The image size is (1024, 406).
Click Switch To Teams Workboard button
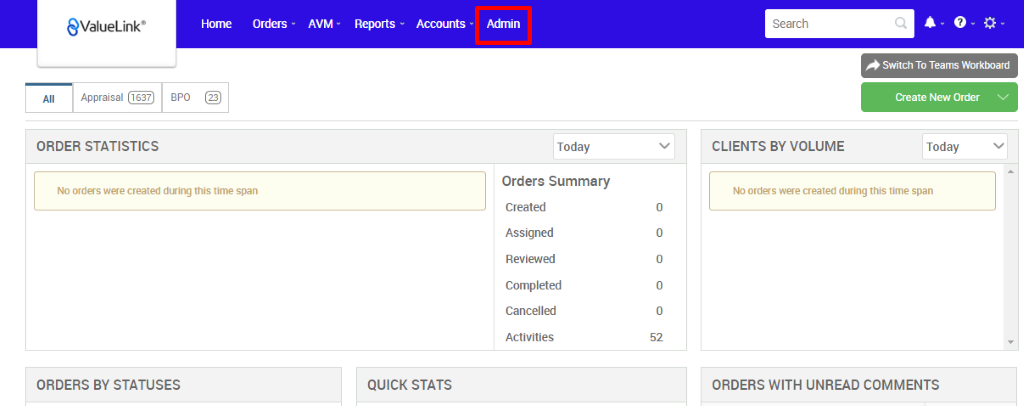click(x=939, y=65)
